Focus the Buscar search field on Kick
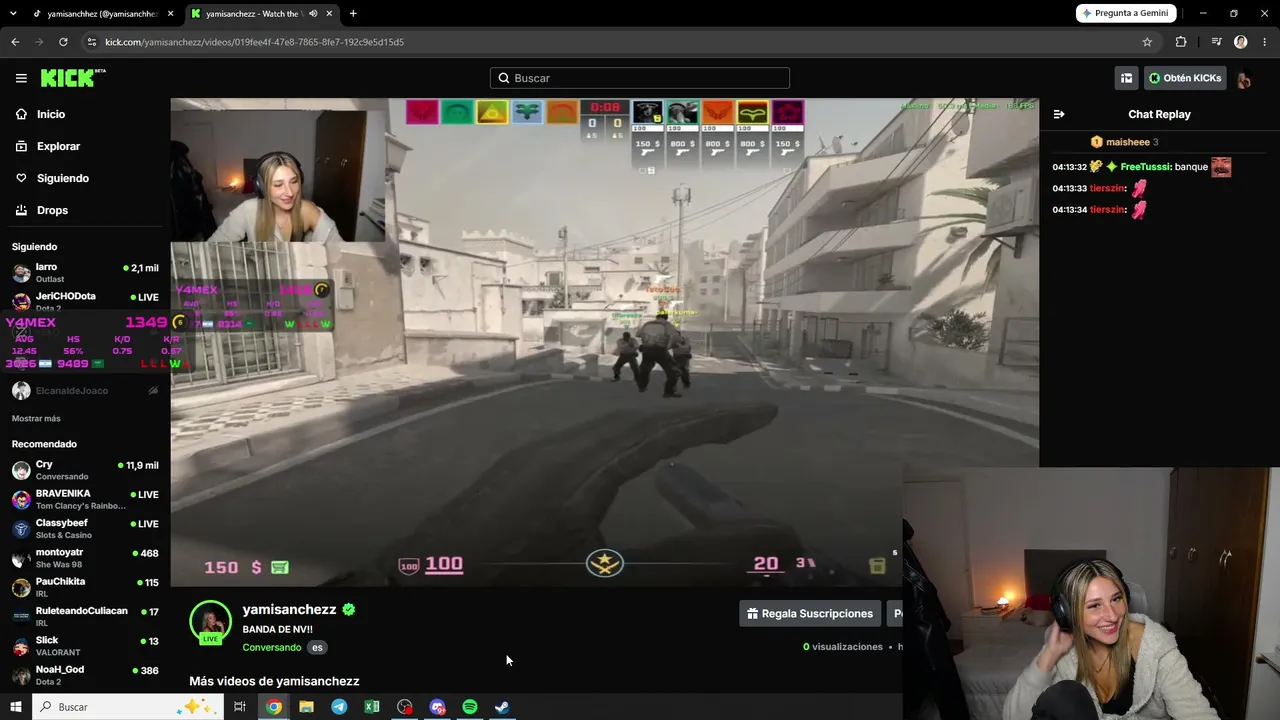The height and width of the screenshot is (720, 1280). (640, 78)
